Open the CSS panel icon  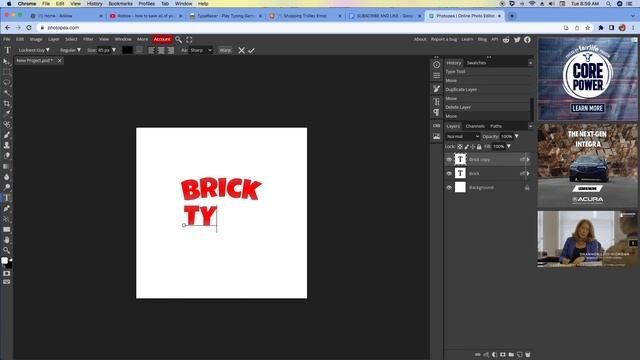[436, 125]
